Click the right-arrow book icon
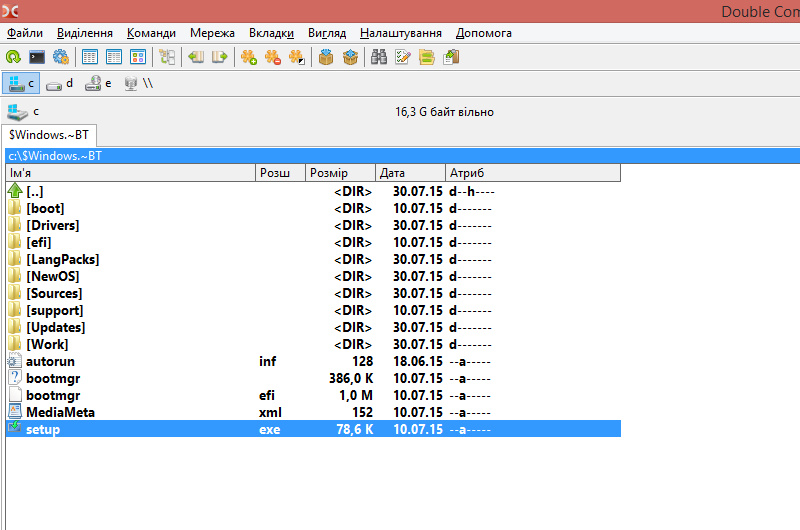This screenshot has height=530, width=800. (219, 57)
